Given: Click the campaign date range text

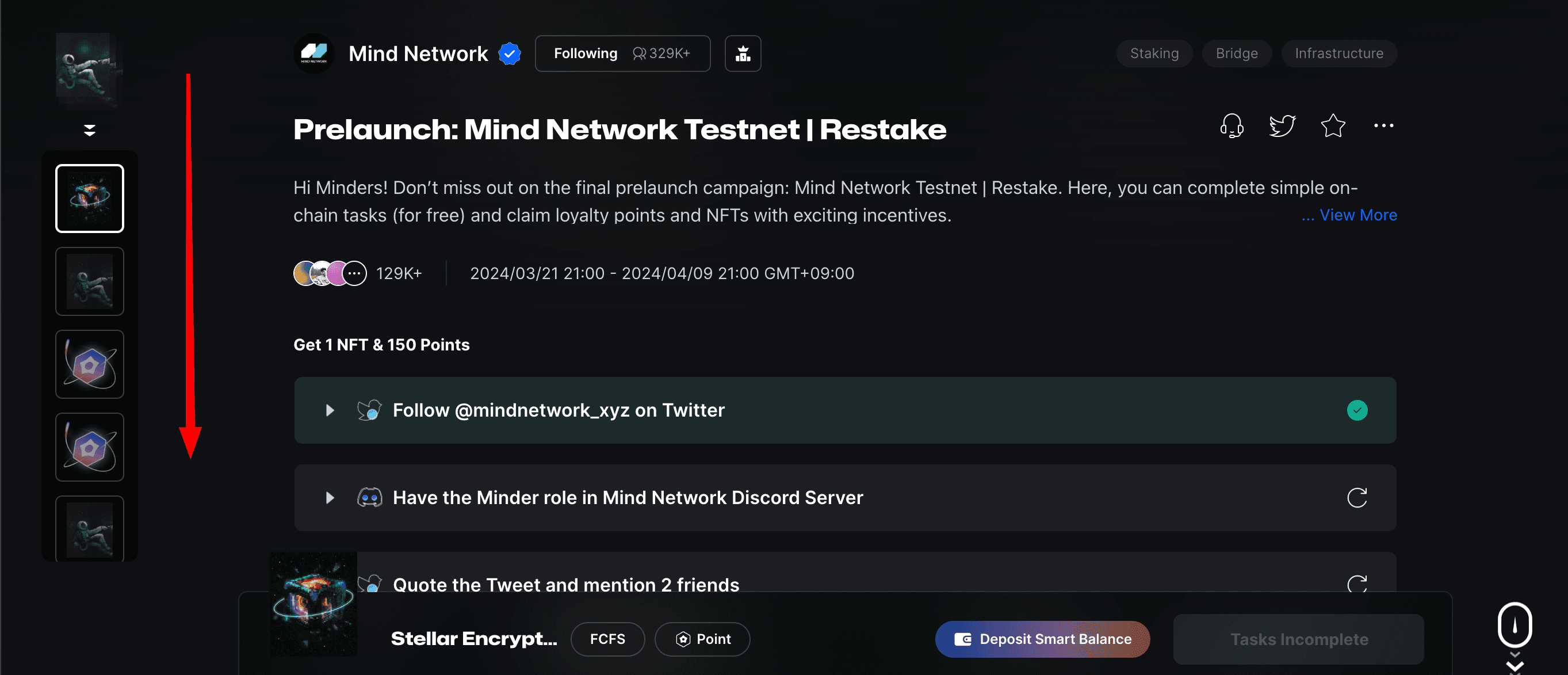Looking at the screenshot, I should (x=661, y=273).
